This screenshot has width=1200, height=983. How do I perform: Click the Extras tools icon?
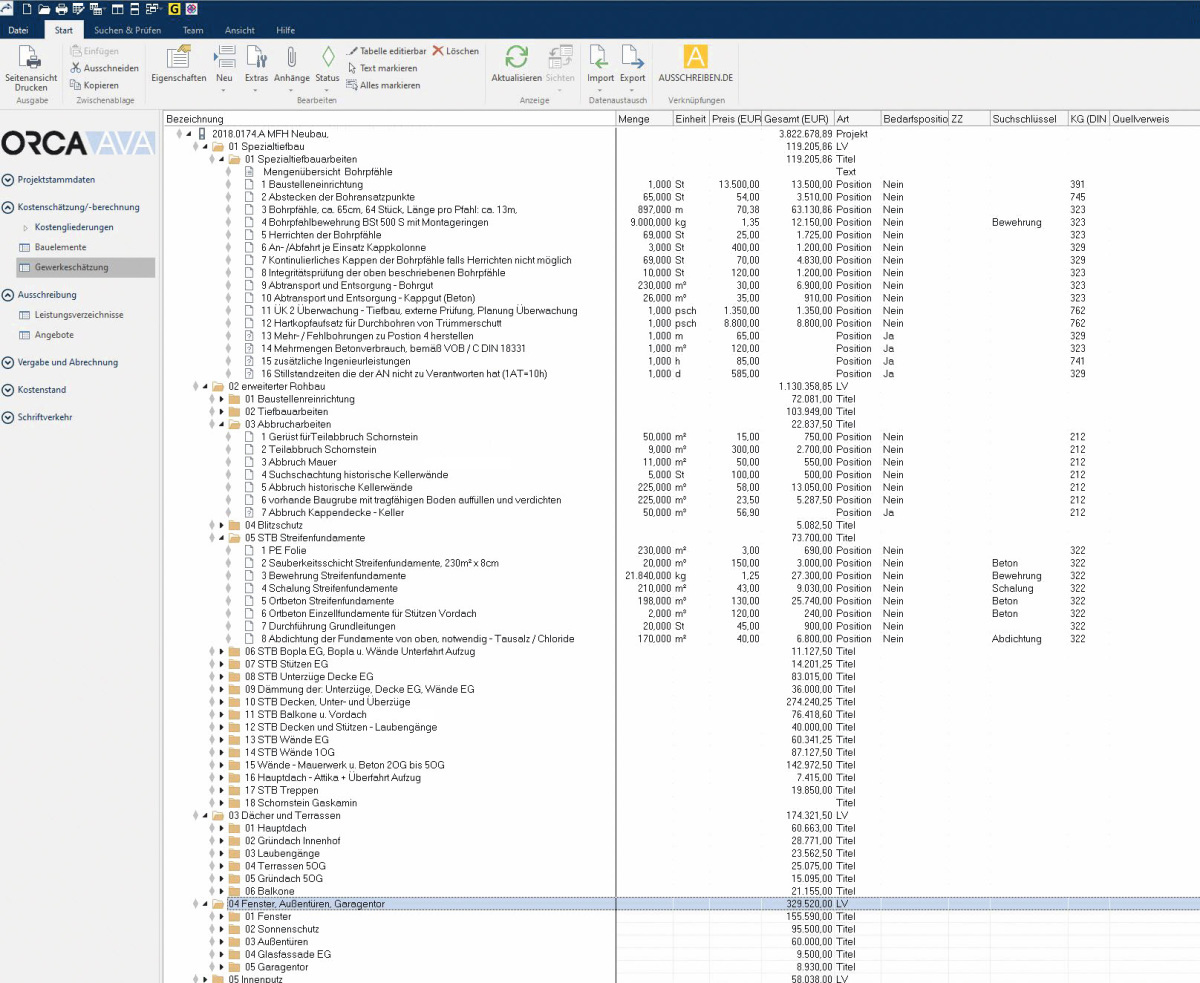(x=256, y=57)
